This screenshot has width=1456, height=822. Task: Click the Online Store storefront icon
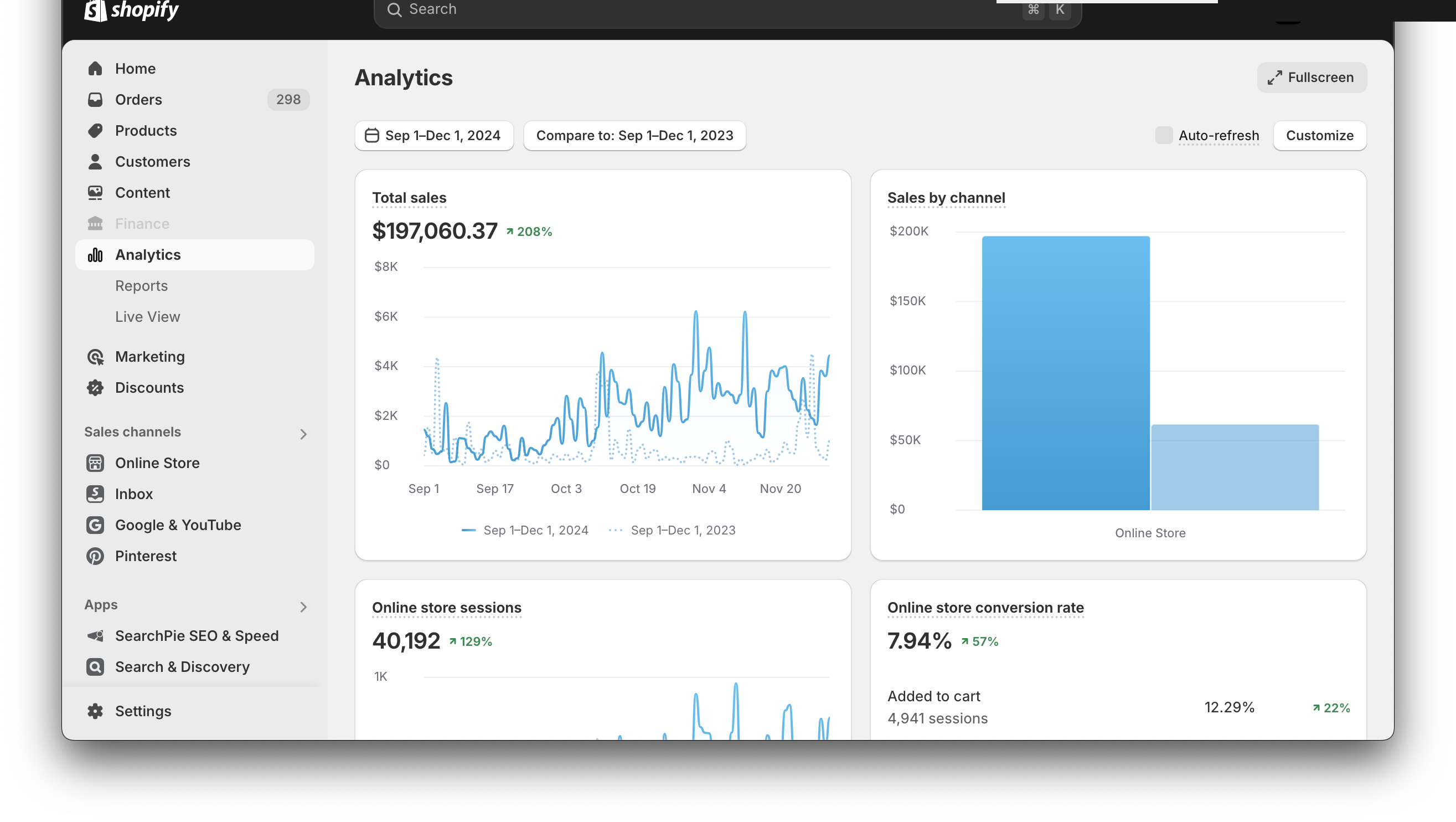pyautogui.click(x=95, y=463)
